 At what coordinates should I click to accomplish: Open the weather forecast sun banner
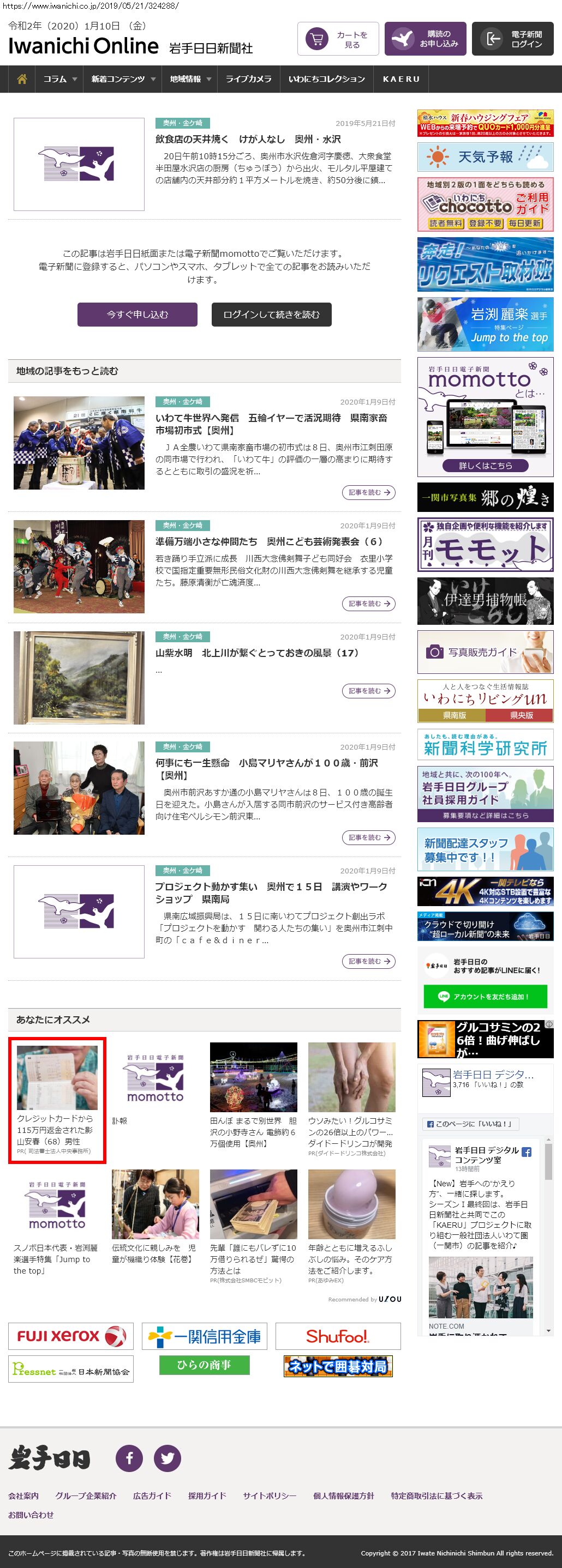(x=485, y=157)
